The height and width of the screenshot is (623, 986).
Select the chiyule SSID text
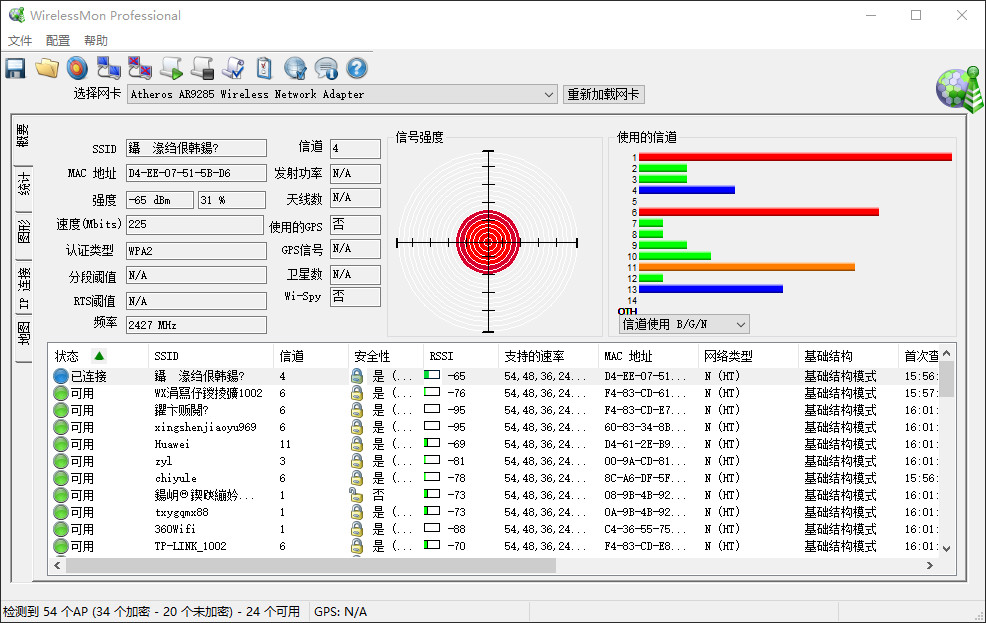click(x=175, y=478)
